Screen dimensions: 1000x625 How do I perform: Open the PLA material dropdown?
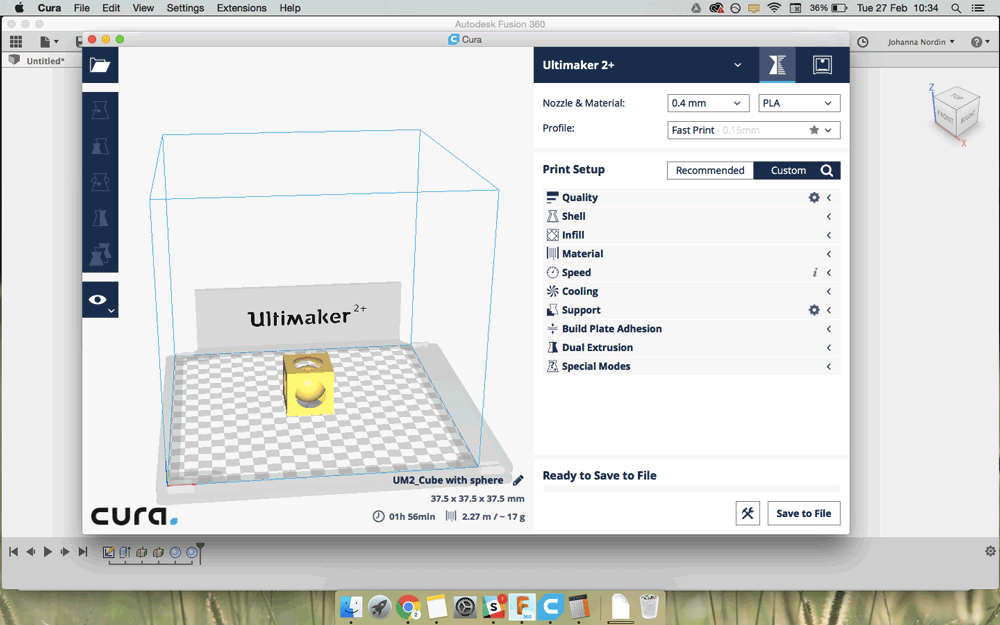pos(799,103)
